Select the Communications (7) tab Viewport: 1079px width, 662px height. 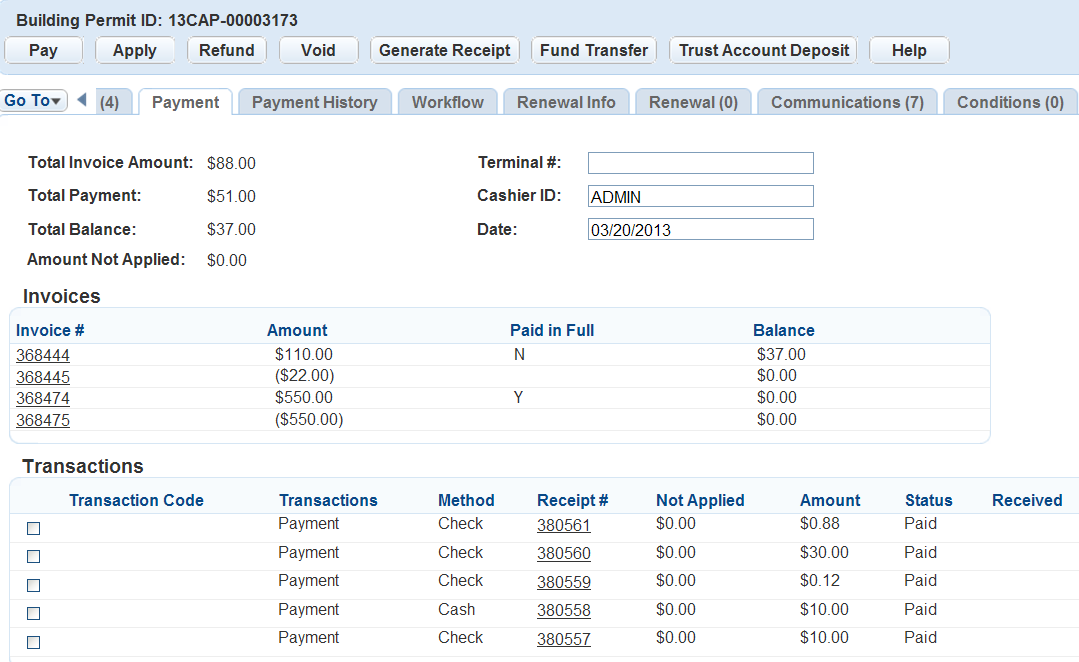coord(846,102)
